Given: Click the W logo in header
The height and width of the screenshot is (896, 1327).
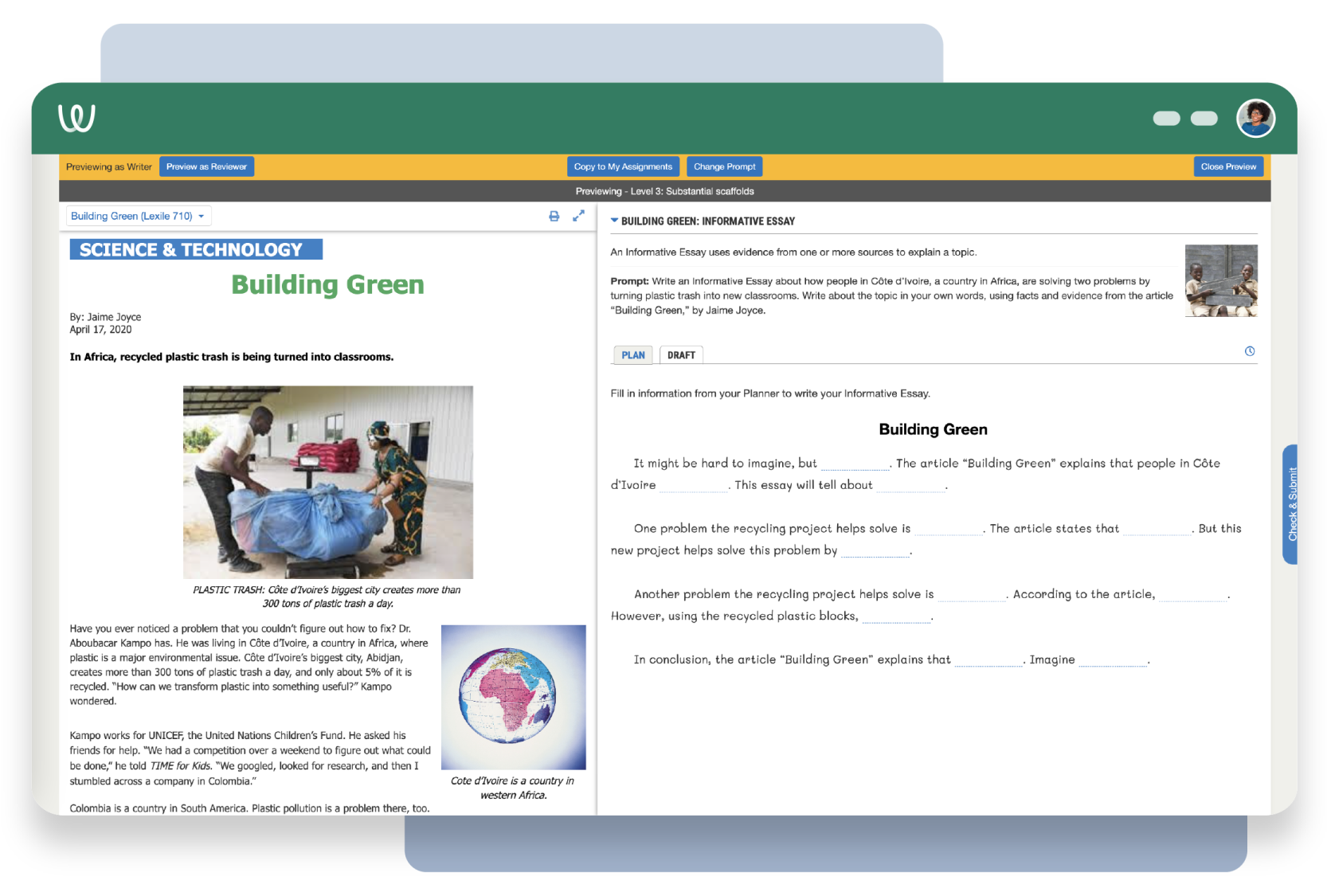Looking at the screenshot, I should (x=76, y=118).
